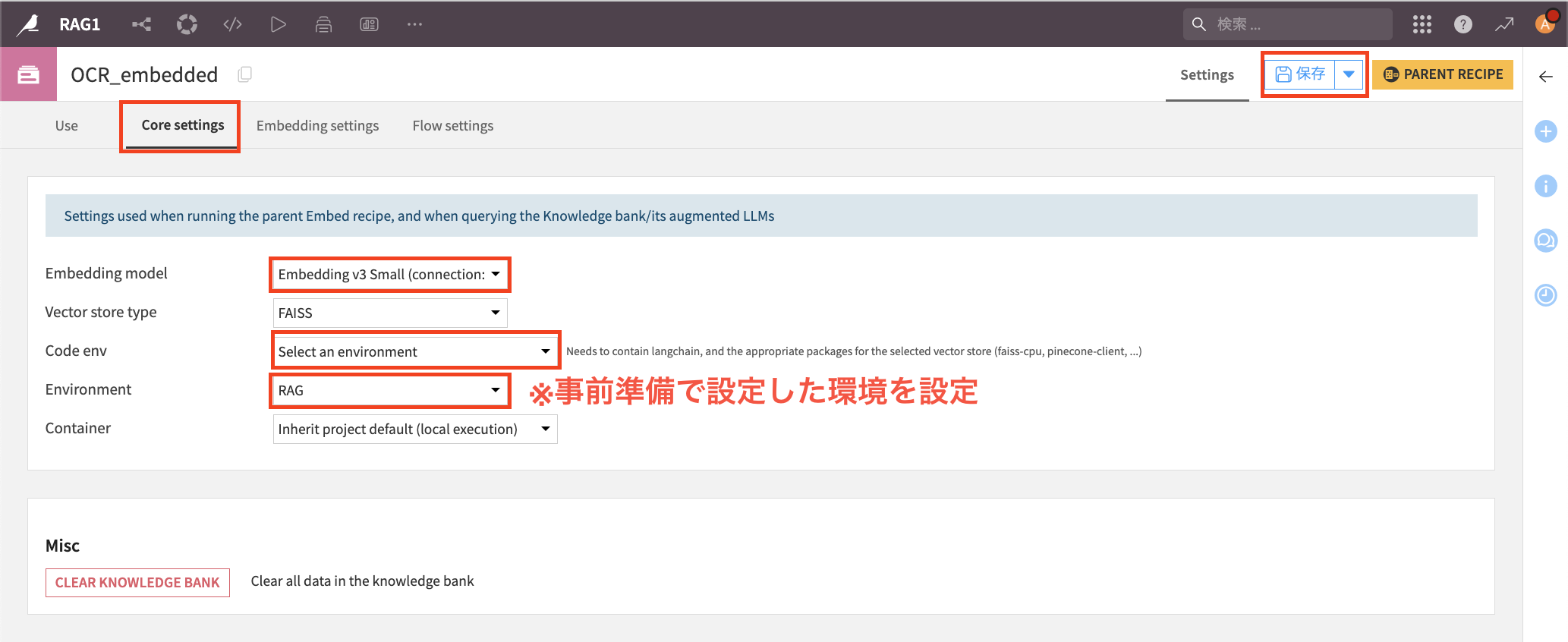Select the Core settings tab
Image resolution: width=1568 pixels, height=642 pixels.
click(x=183, y=125)
